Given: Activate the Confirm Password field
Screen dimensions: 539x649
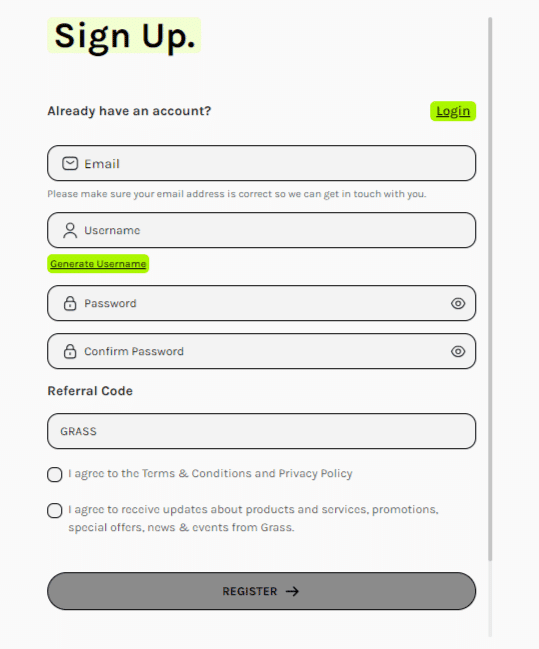Looking at the screenshot, I should pyautogui.click(x=262, y=351).
